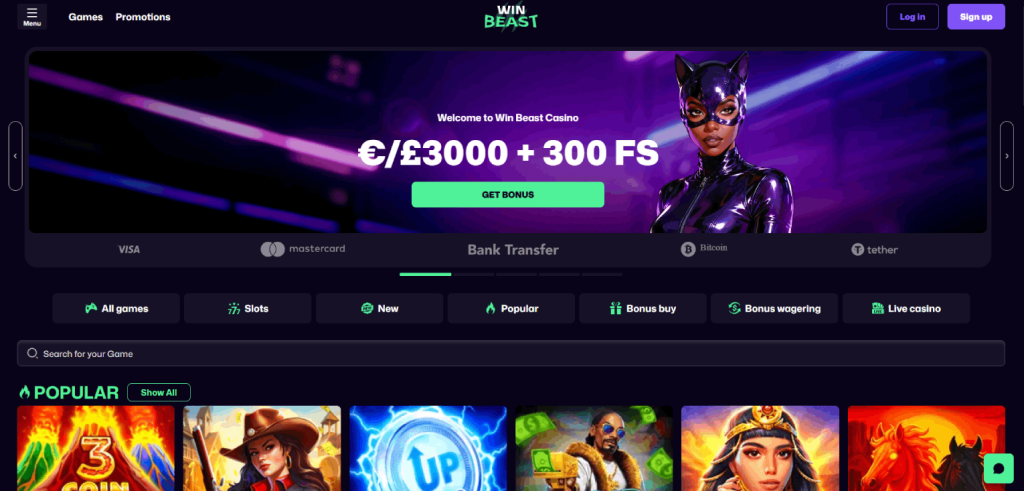
Task: Click the Mastercard payment logo
Action: pyautogui.click(x=303, y=249)
